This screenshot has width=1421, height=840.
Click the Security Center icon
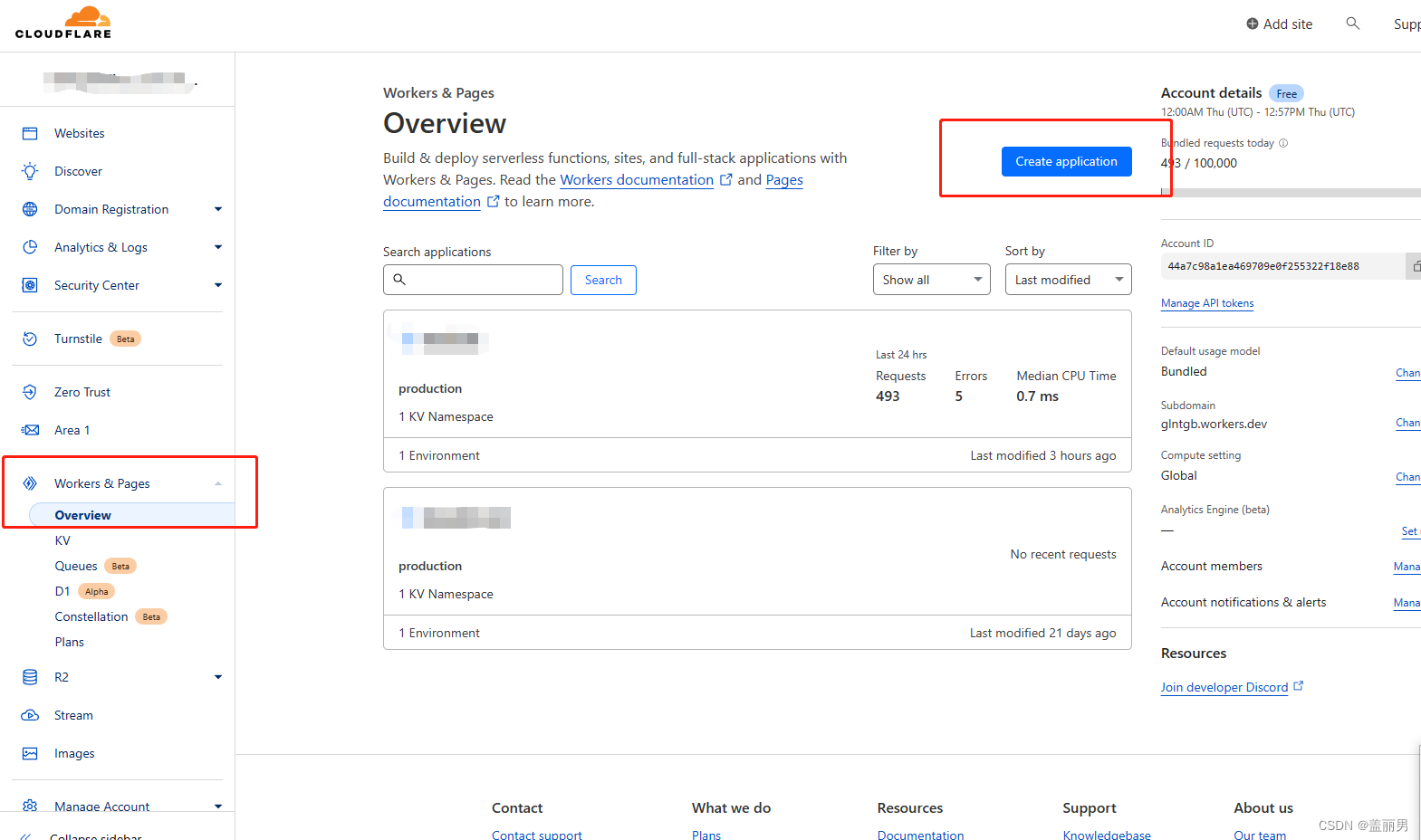(x=30, y=285)
